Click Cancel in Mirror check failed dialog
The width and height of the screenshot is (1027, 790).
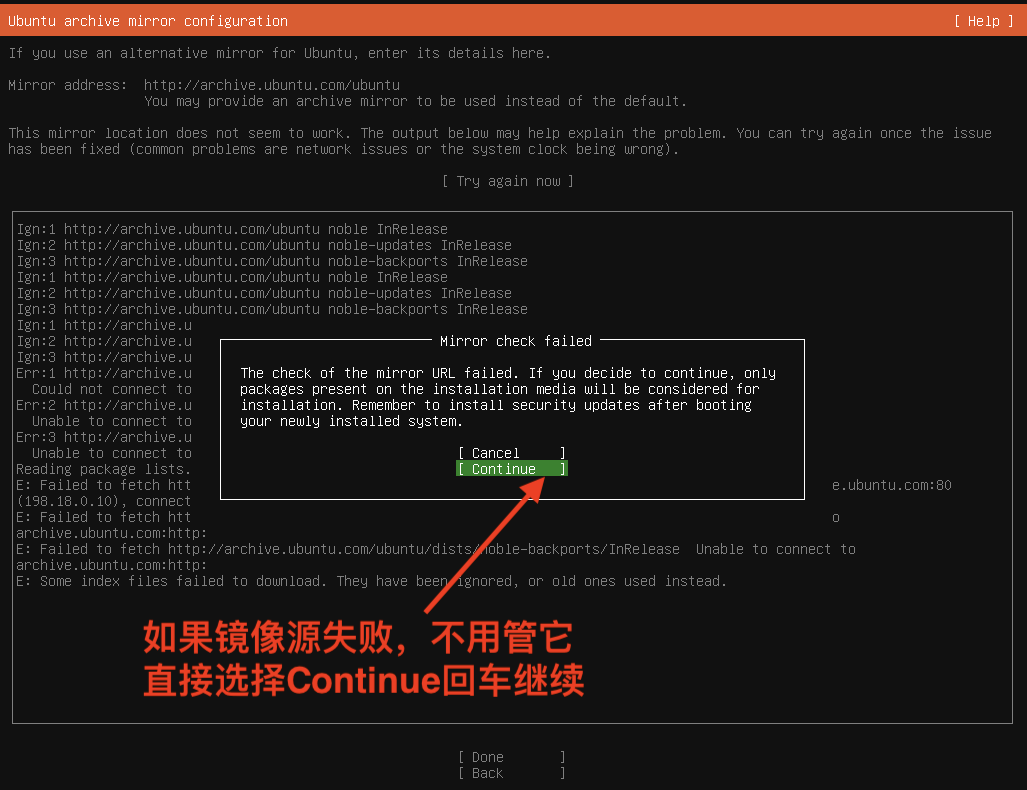512,453
